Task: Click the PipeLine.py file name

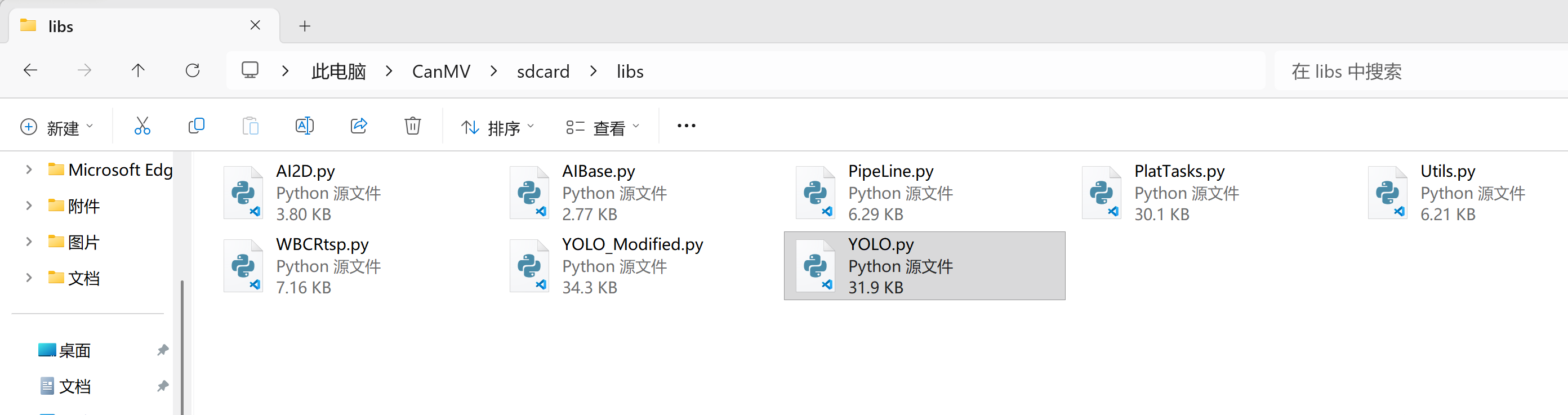Action: click(890, 171)
